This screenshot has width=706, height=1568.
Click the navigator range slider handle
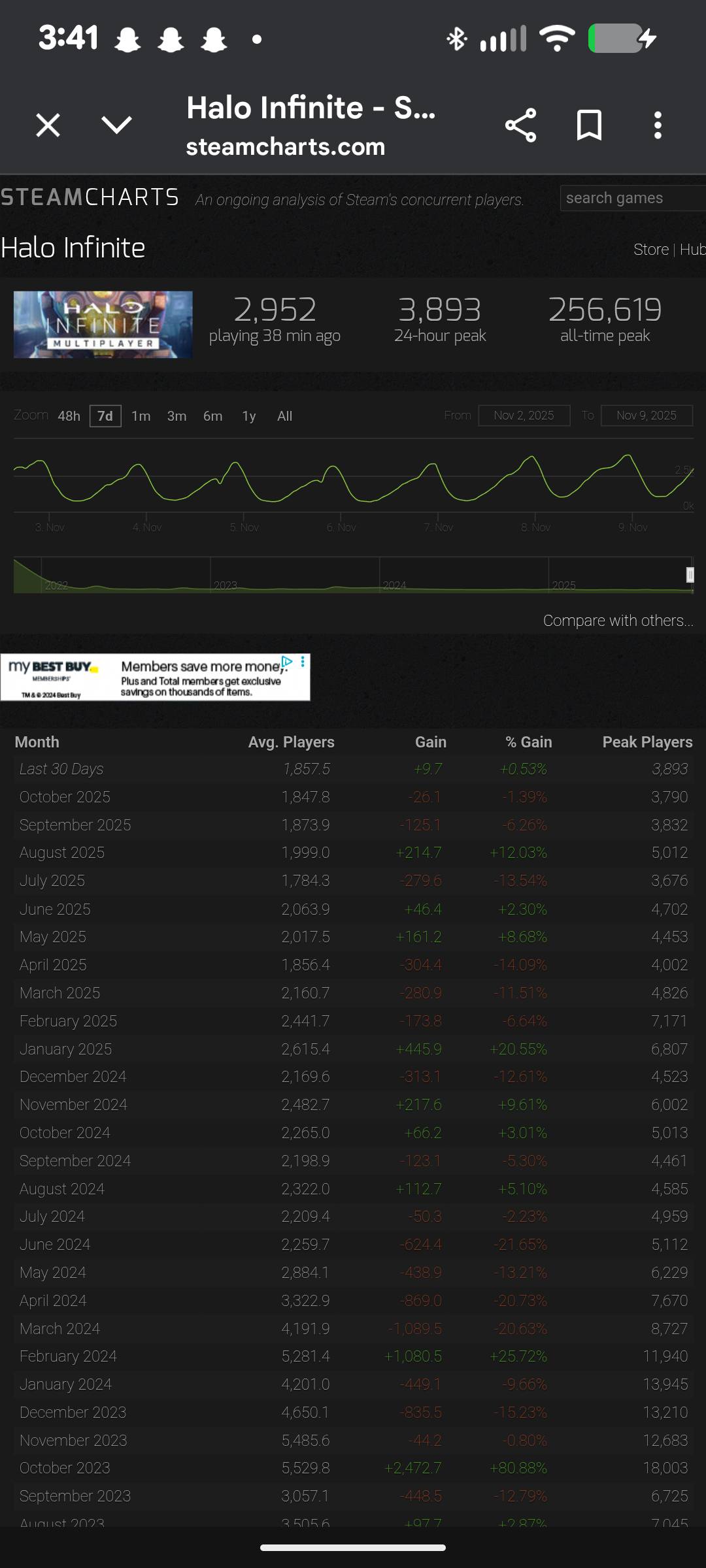tap(690, 575)
